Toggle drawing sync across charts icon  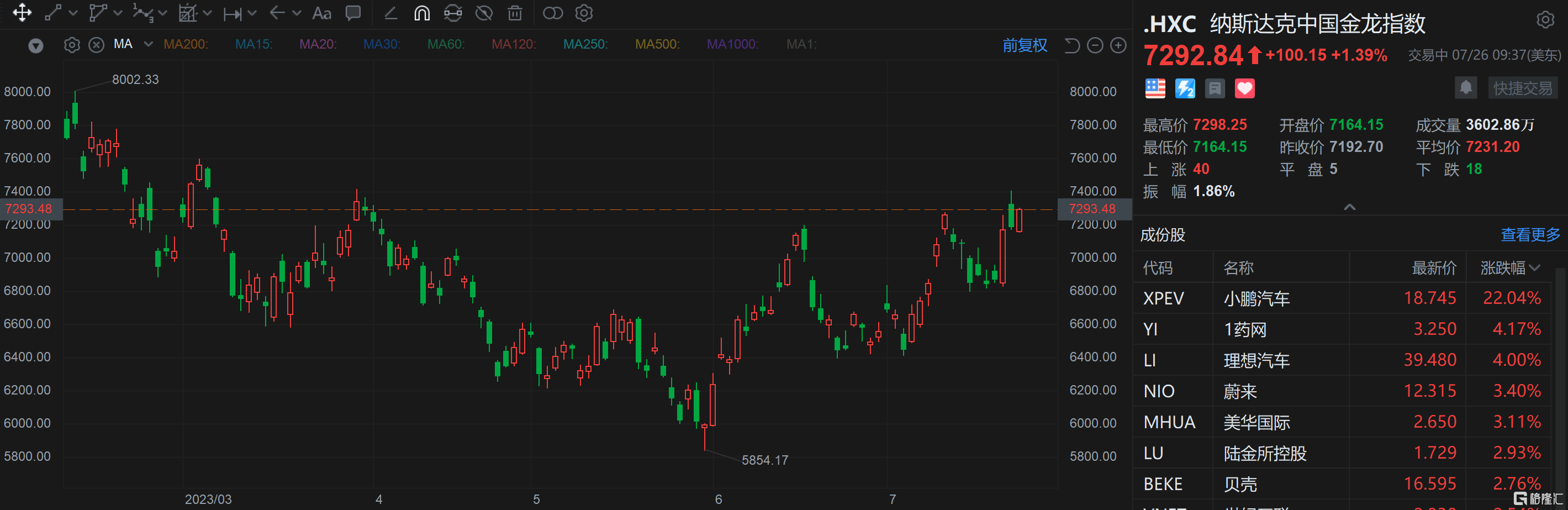pyautogui.click(x=453, y=13)
